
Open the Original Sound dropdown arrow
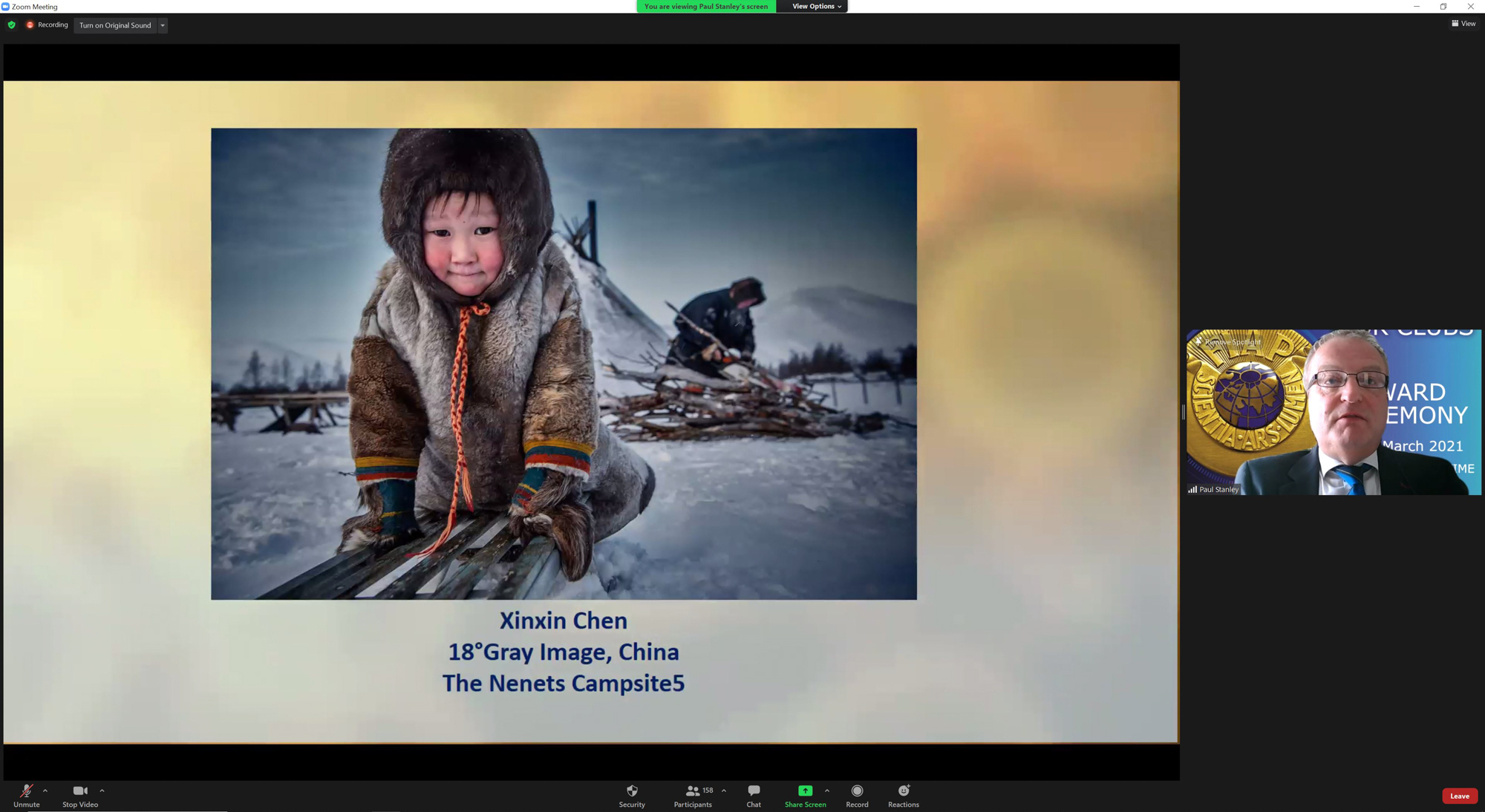point(163,25)
